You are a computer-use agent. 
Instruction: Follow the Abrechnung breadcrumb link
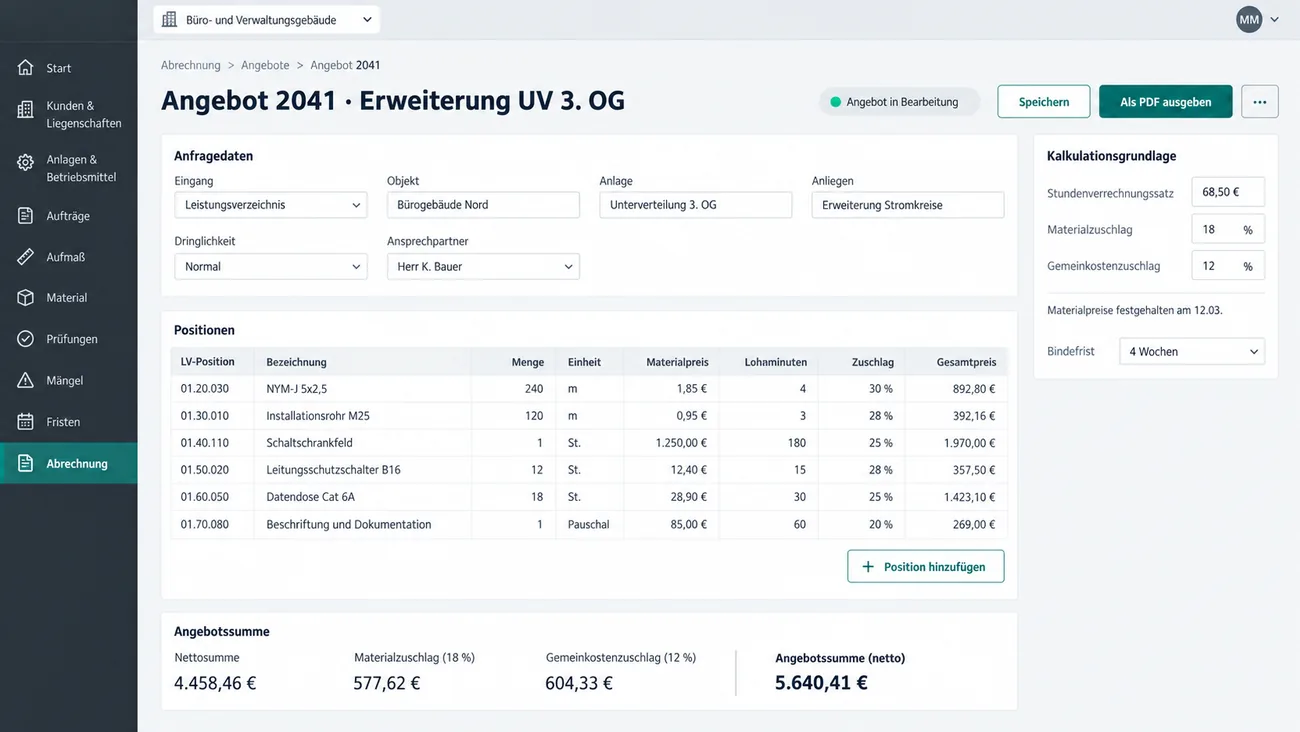(x=191, y=65)
